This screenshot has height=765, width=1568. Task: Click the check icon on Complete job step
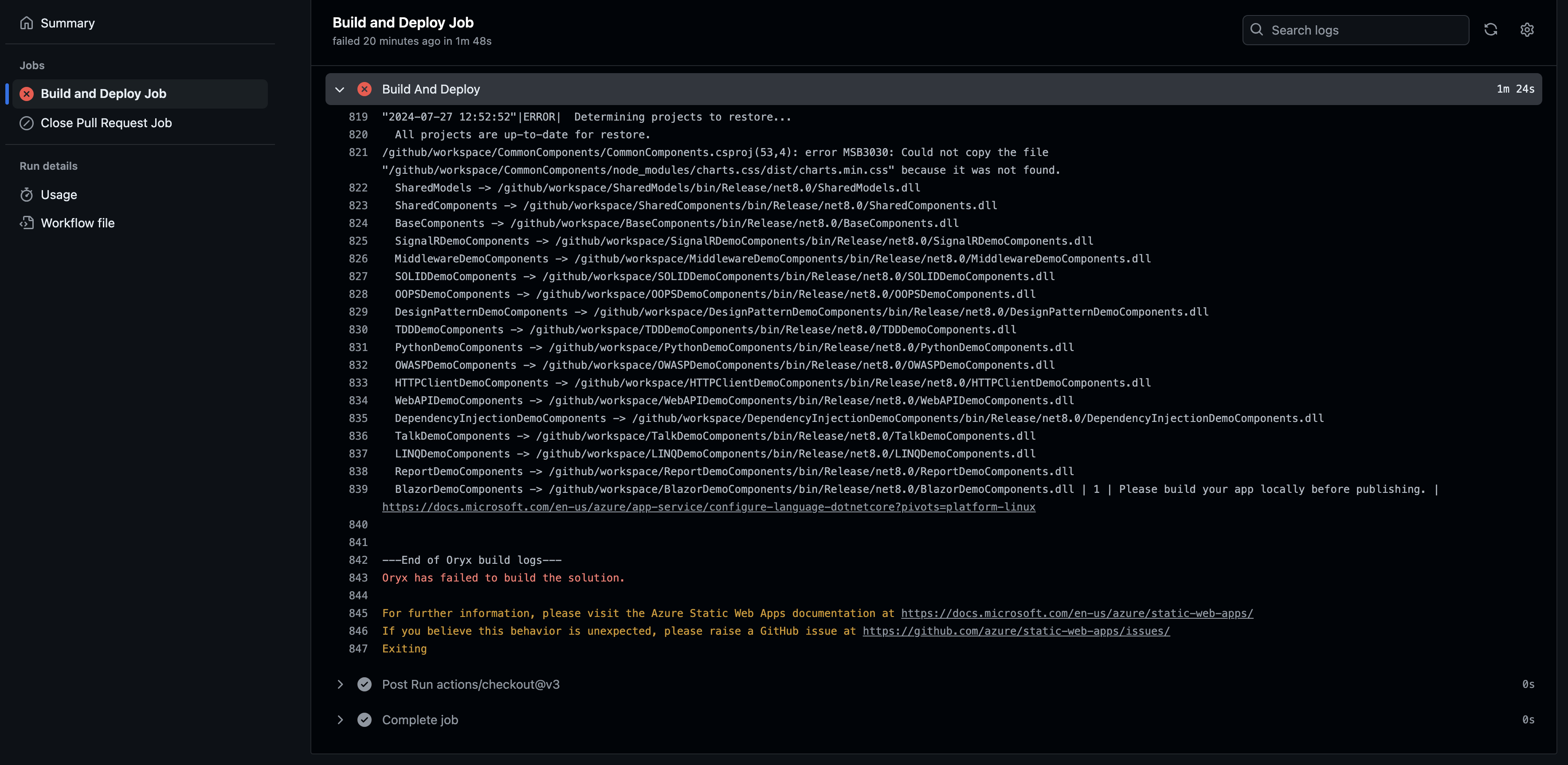coord(364,719)
